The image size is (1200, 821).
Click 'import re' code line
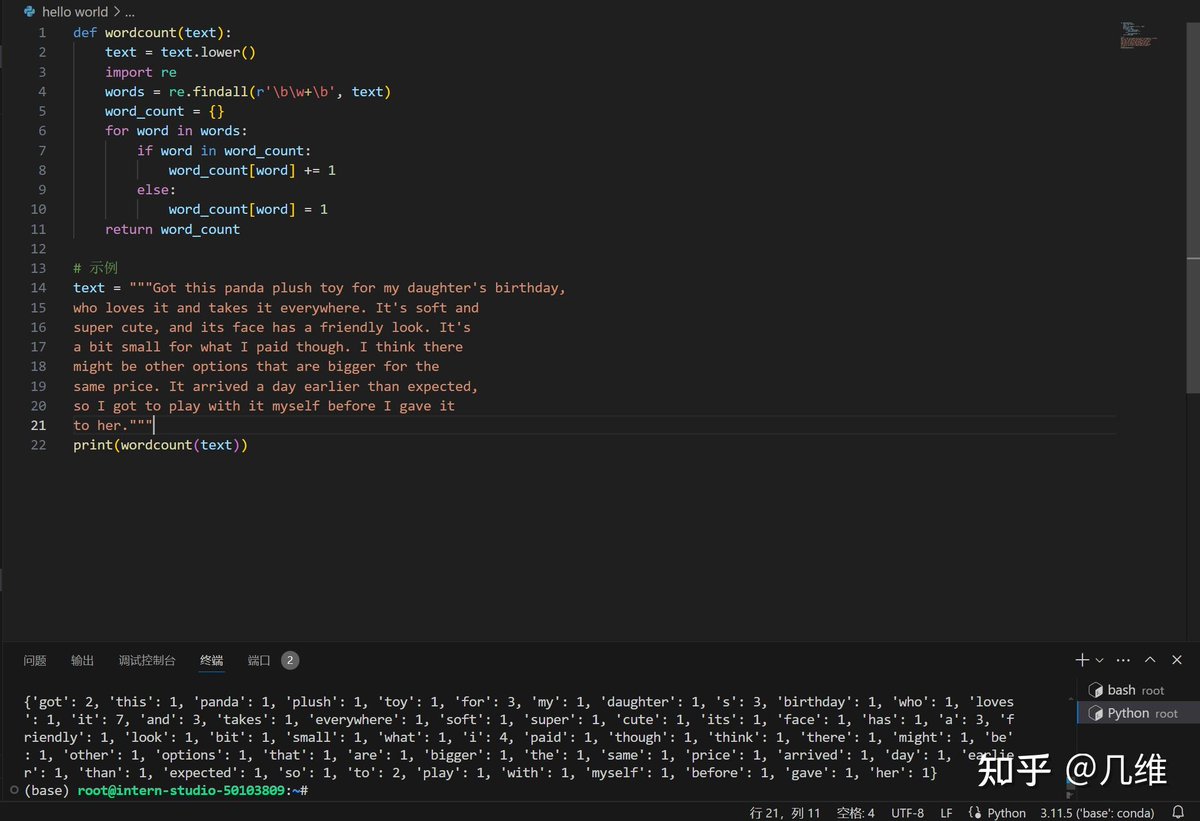[x=141, y=72]
